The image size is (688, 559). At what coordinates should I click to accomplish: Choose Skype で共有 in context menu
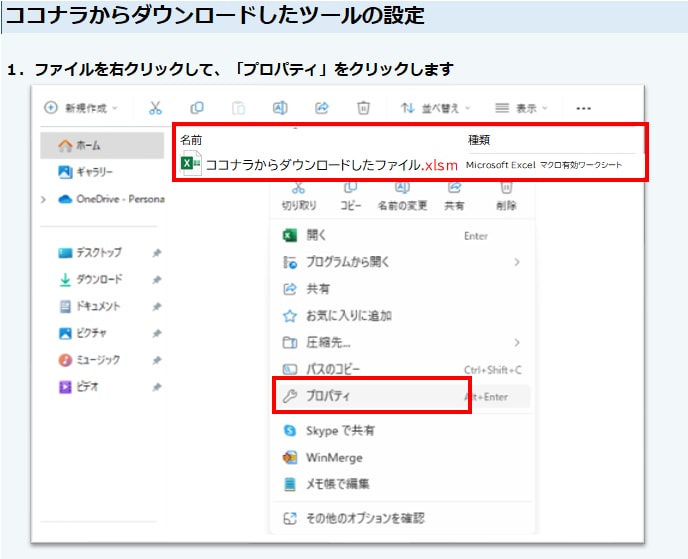(x=401, y=431)
